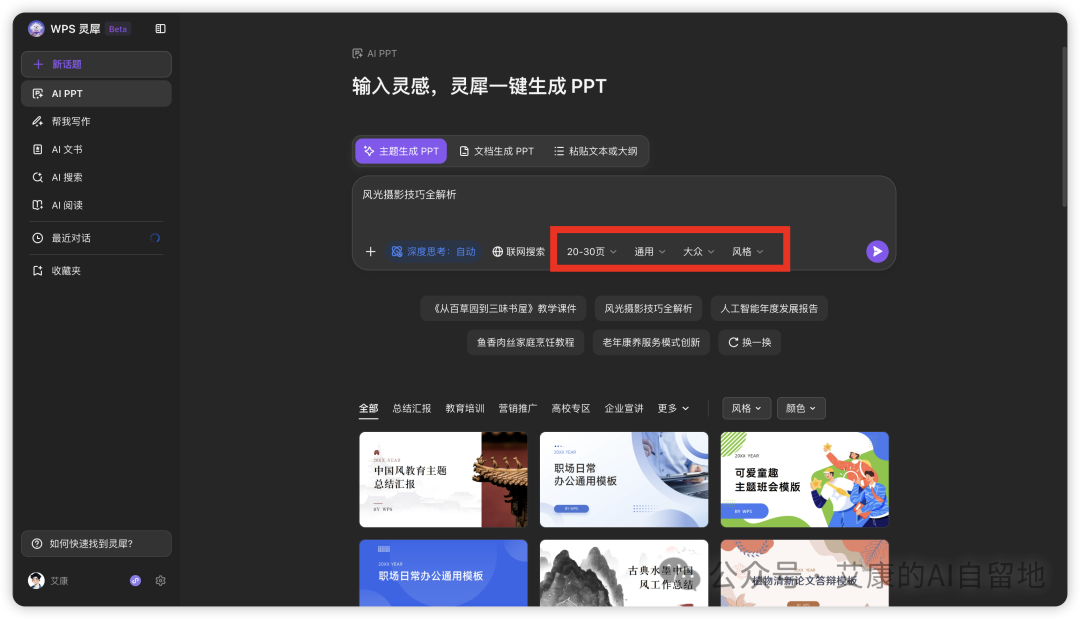Open the 20-30页 page count dropdown
Image resolution: width=1080 pixels, height=619 pixels.
tap(589, 251)
